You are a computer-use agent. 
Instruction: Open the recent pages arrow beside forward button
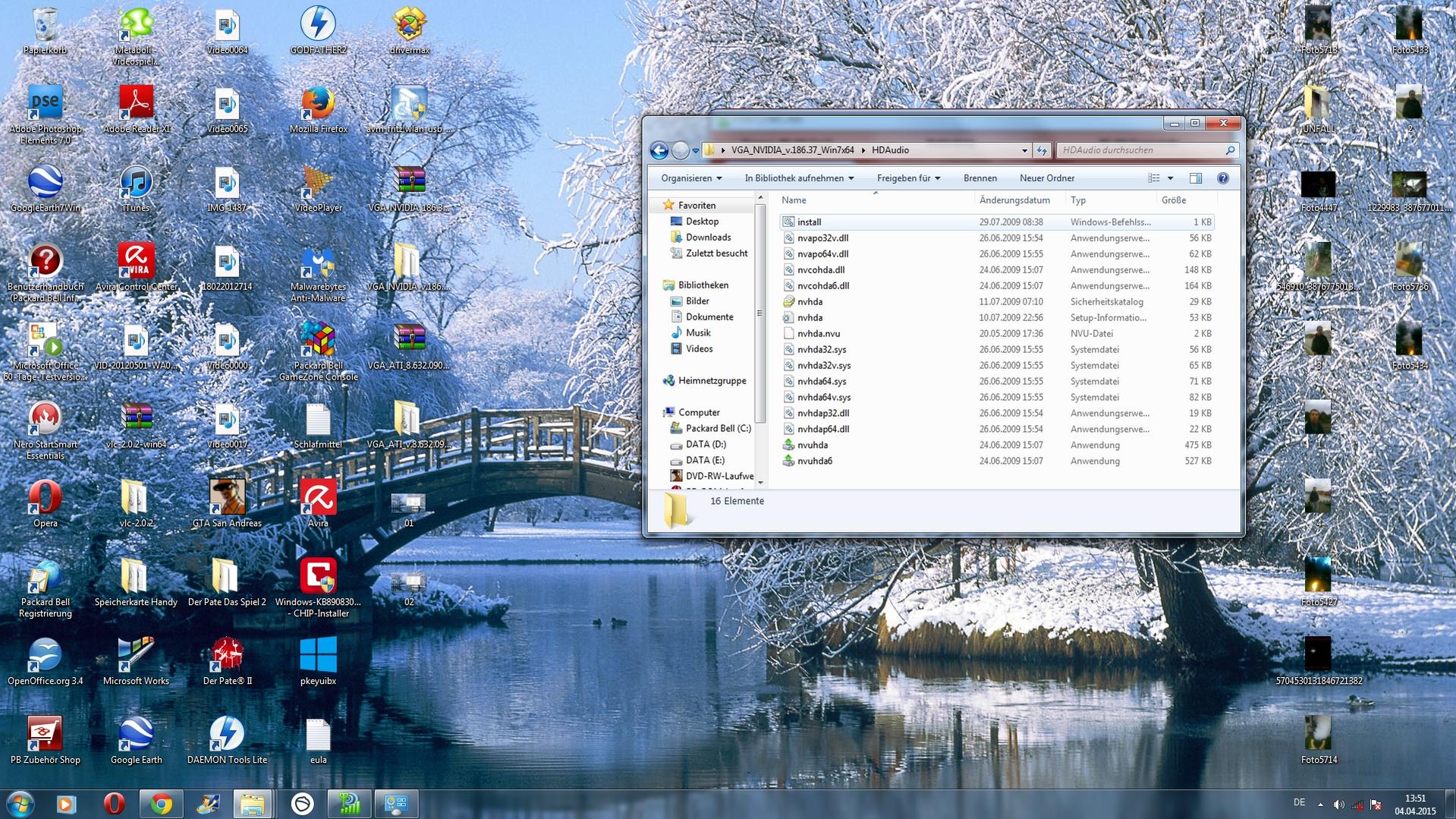click(x=695, y=150)
